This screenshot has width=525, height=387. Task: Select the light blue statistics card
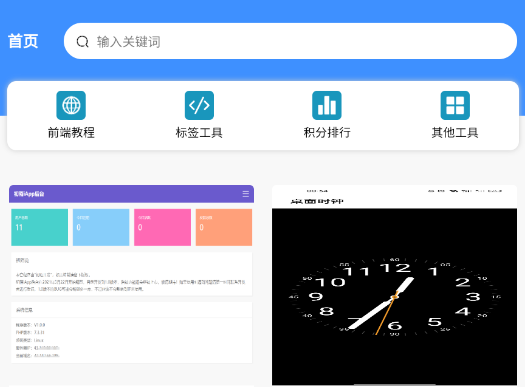(x=101, y=227)
